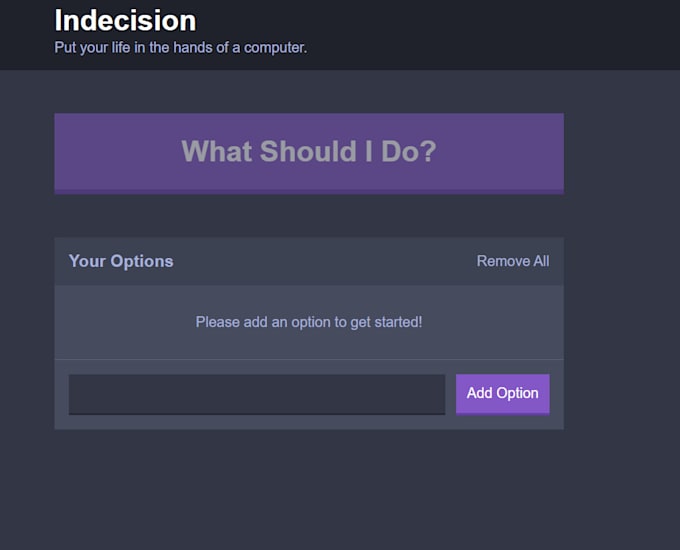Click the "Put your life in the hands" subtitle
This screenshot has height=550, width=680.
180,47
